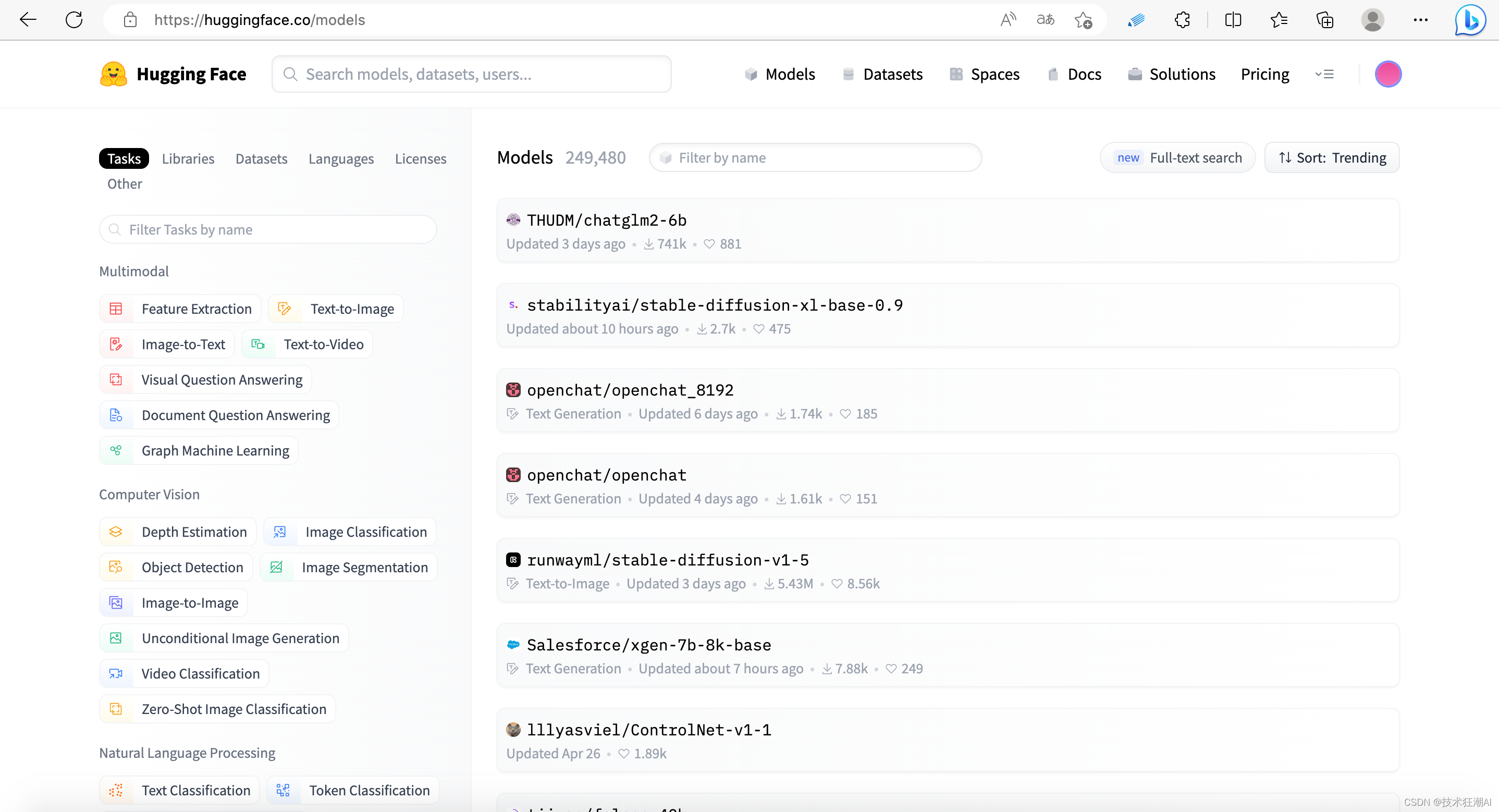Open the Read Aloud icon in address bar
This screenshot has height=812, width=1499.
pyautogui.click(x=1008, y=20)
